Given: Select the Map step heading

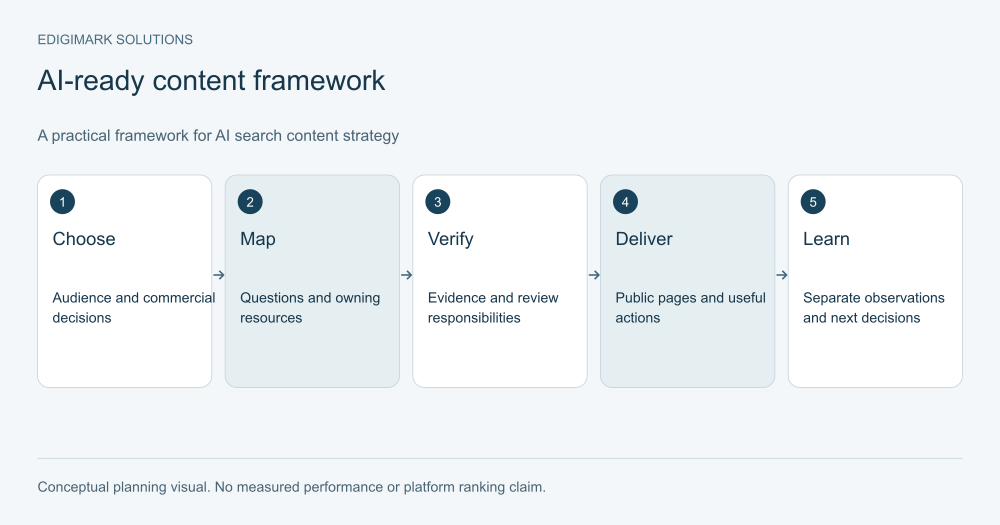Looking at the screenshot, I should coord(258,239).
